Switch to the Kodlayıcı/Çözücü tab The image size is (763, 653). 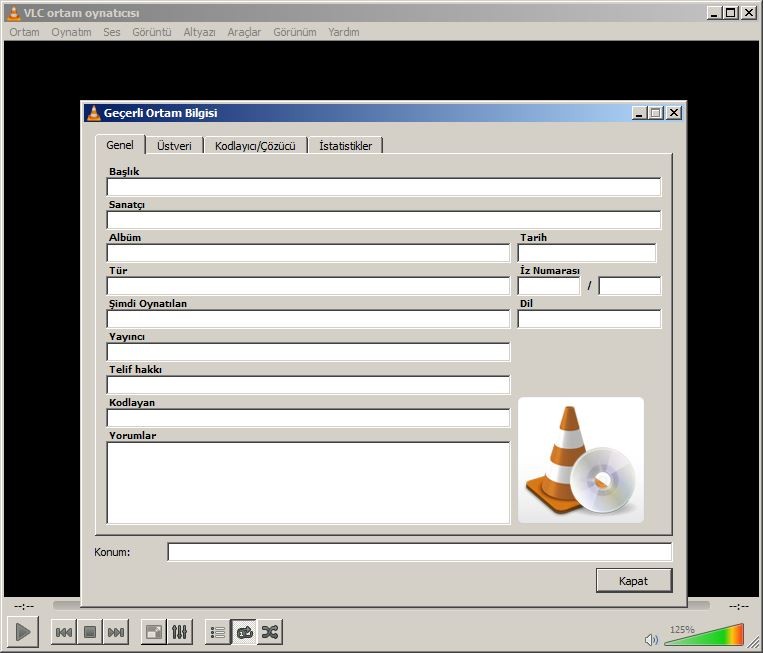click(x=255, y=146)
